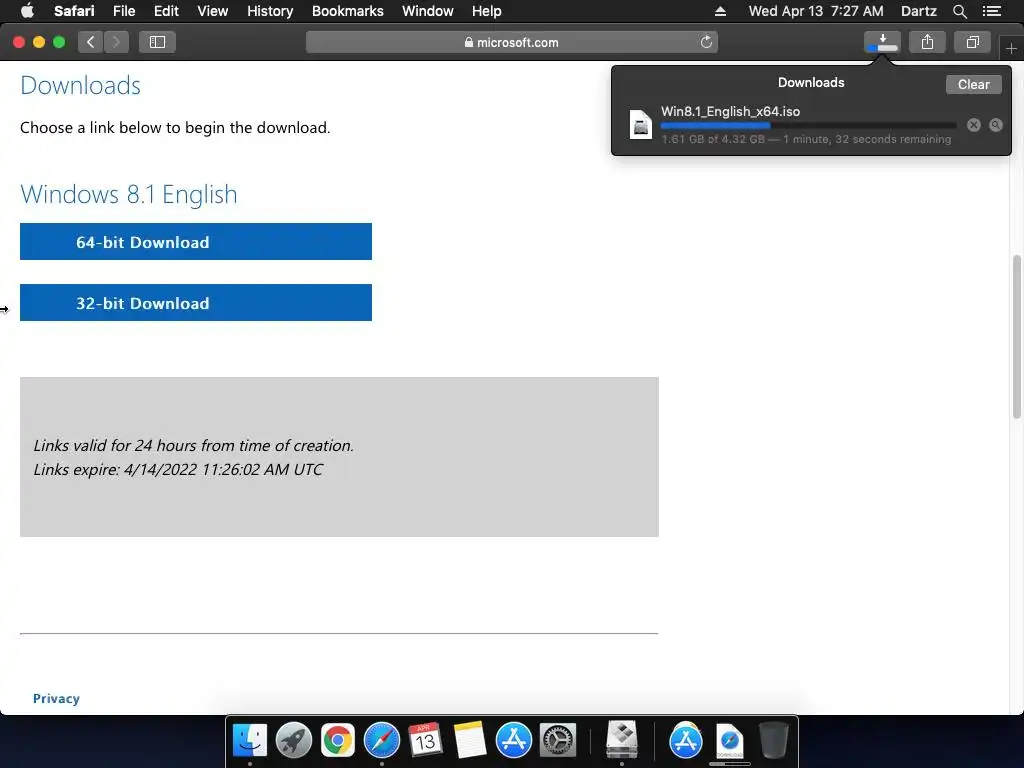The height and width of the screenshot is (768, 1024).
Task: Open a new tab with plus button
Action: click(1011, 48)
